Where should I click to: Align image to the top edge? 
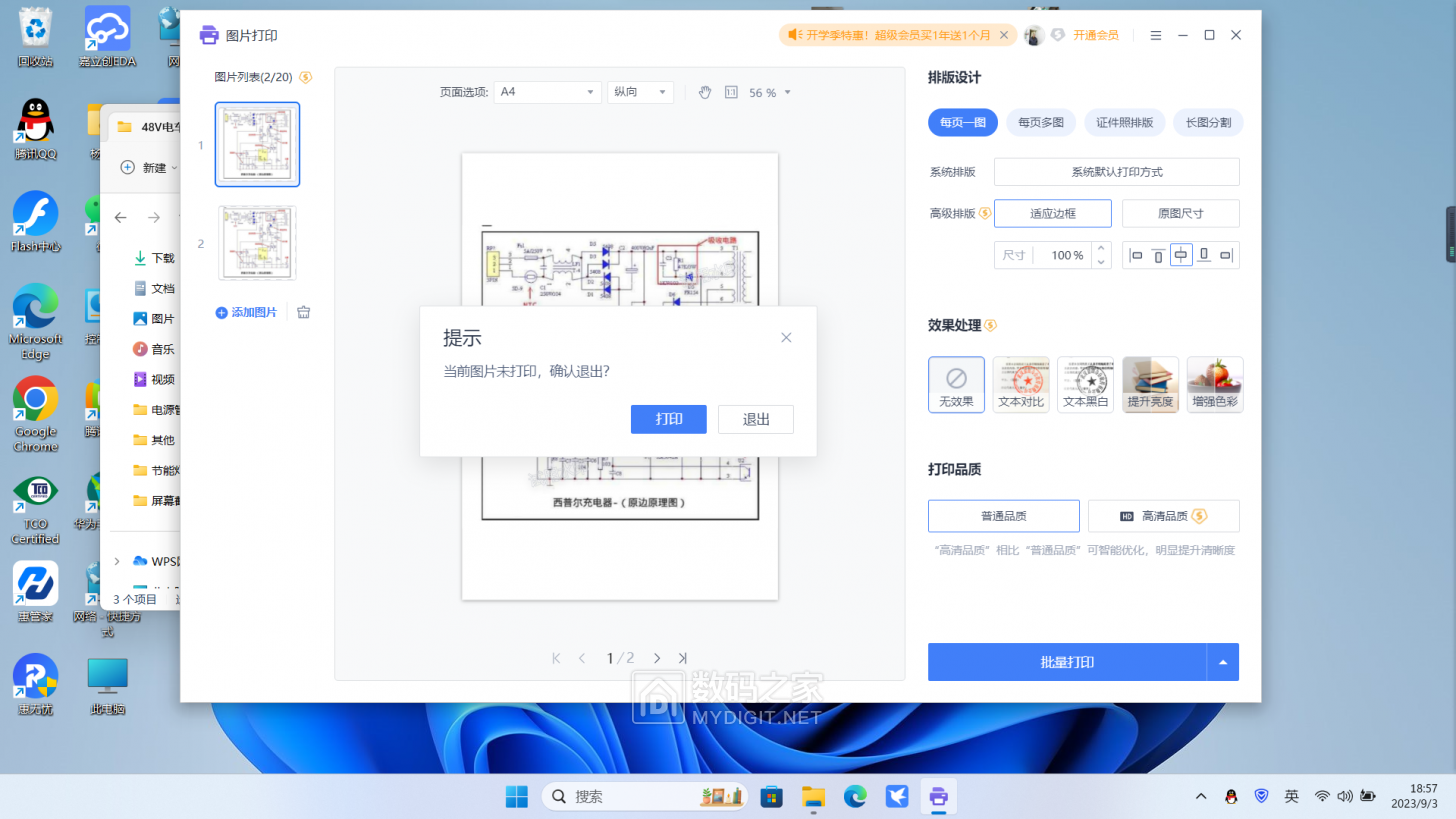point(1158,255)
